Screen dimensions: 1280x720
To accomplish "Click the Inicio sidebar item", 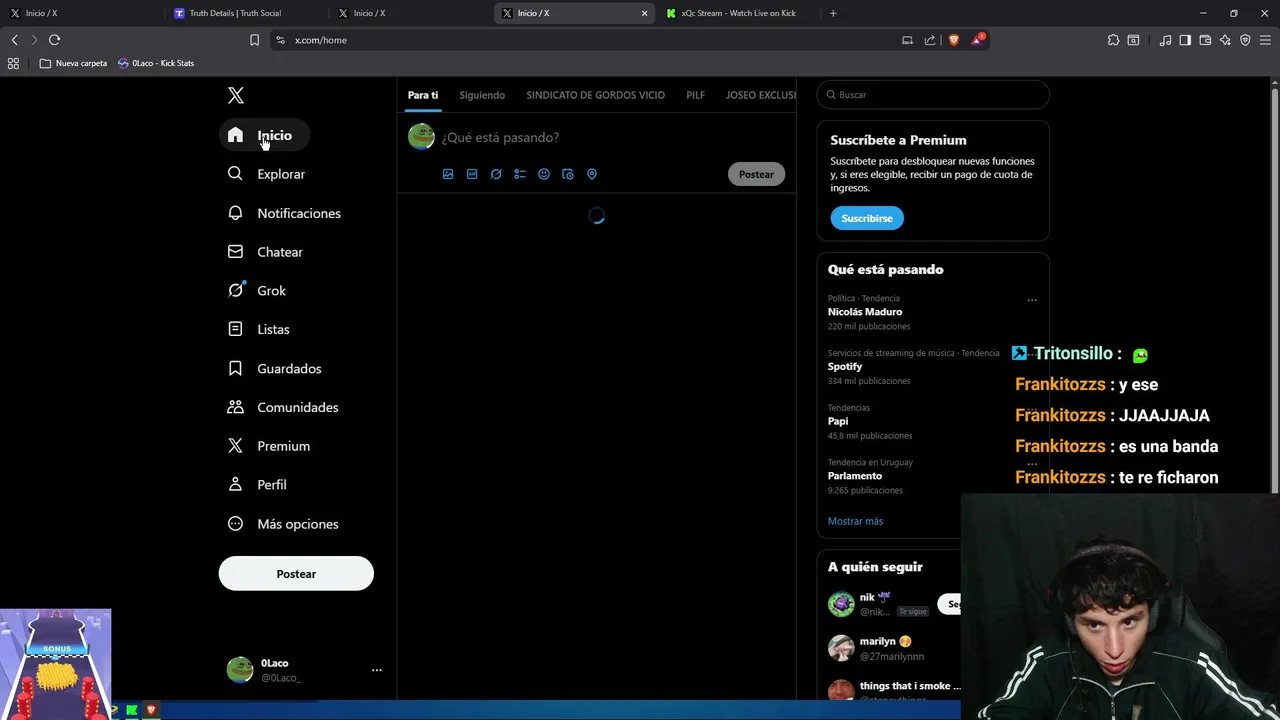I will (x=264, y=135).
